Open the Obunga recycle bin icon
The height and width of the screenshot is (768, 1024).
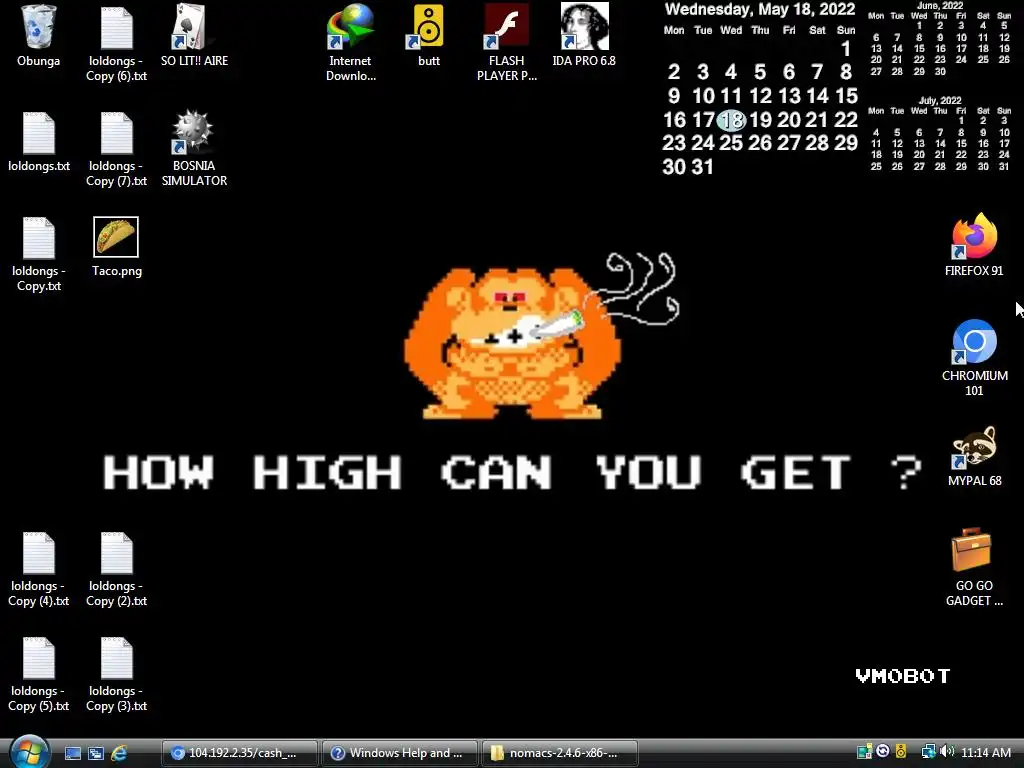tap(39, 36)
